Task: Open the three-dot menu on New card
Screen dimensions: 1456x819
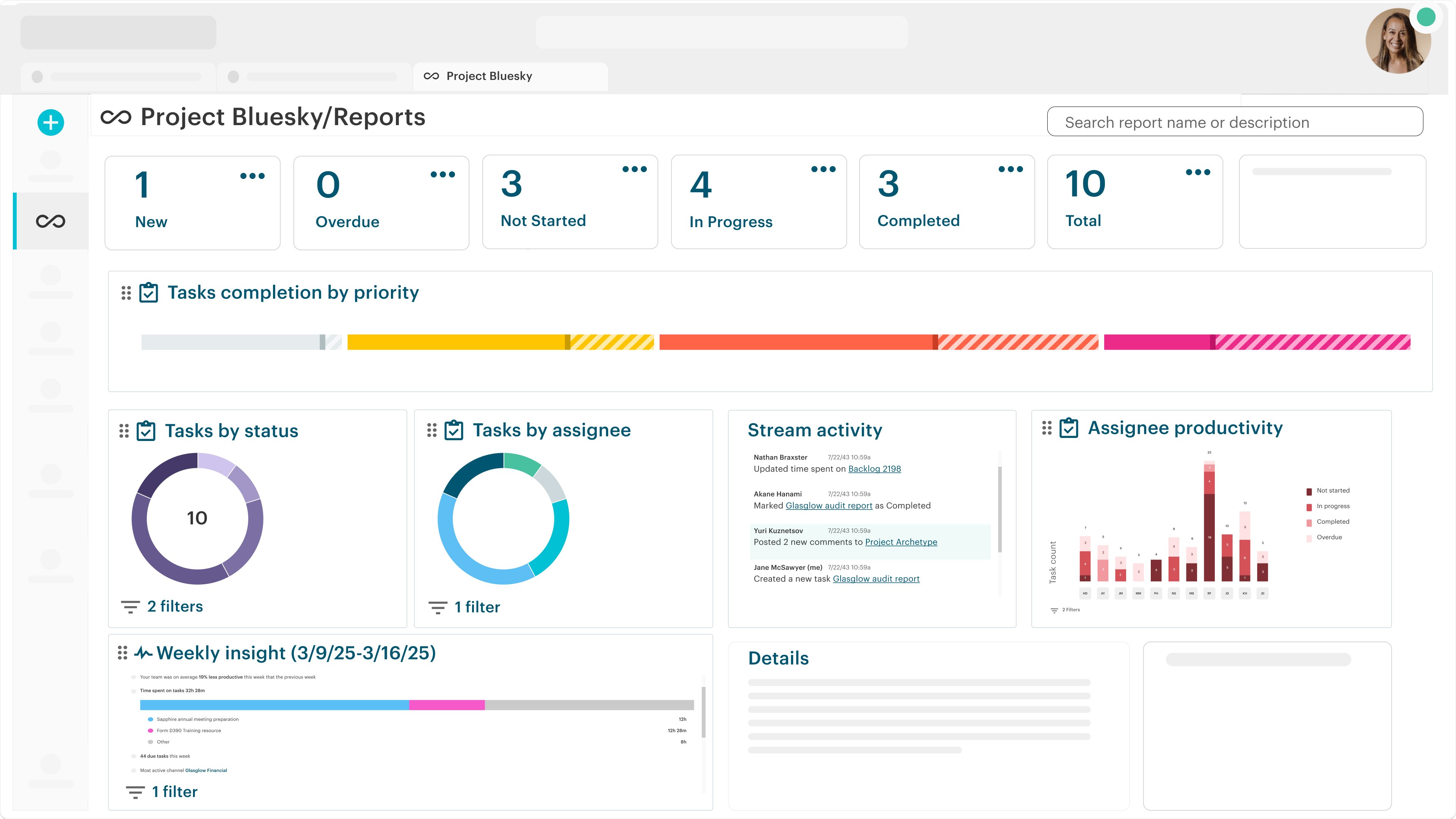Action: point(252,176)
